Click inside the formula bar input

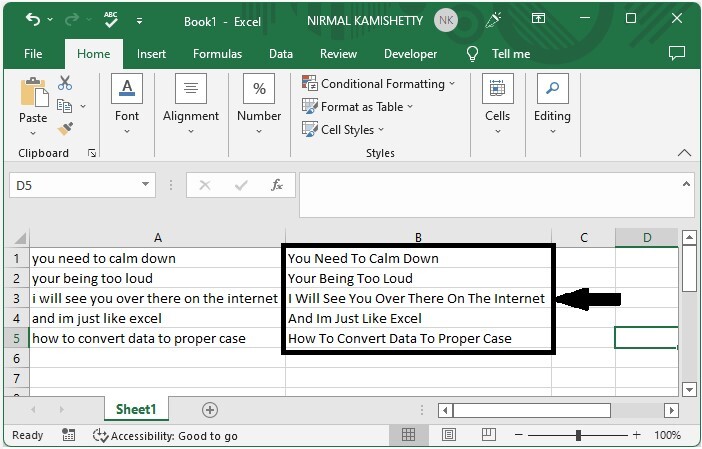(x=490, y=185)
